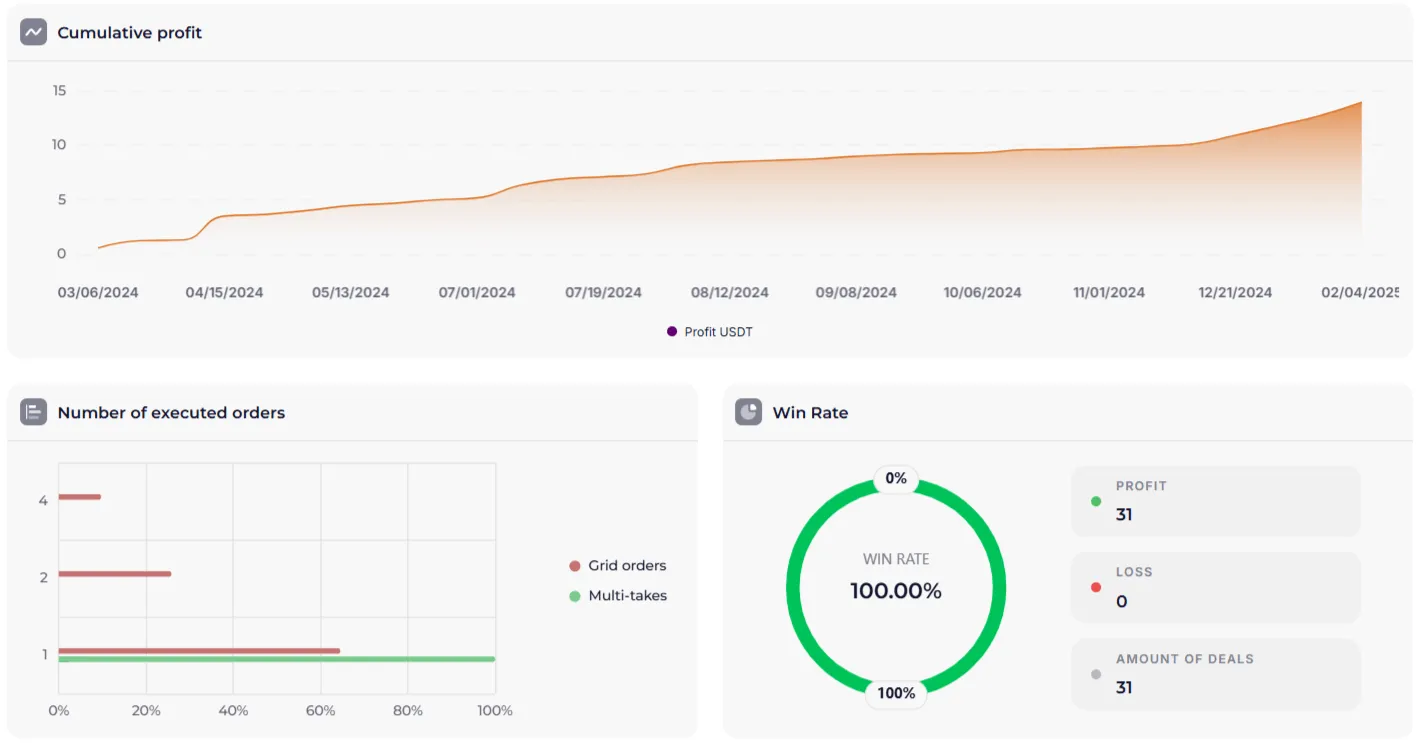Viewport: 1417px width, 743px height.
Task: Click the red dot beside LOSS
Action: pos(1096,587)
